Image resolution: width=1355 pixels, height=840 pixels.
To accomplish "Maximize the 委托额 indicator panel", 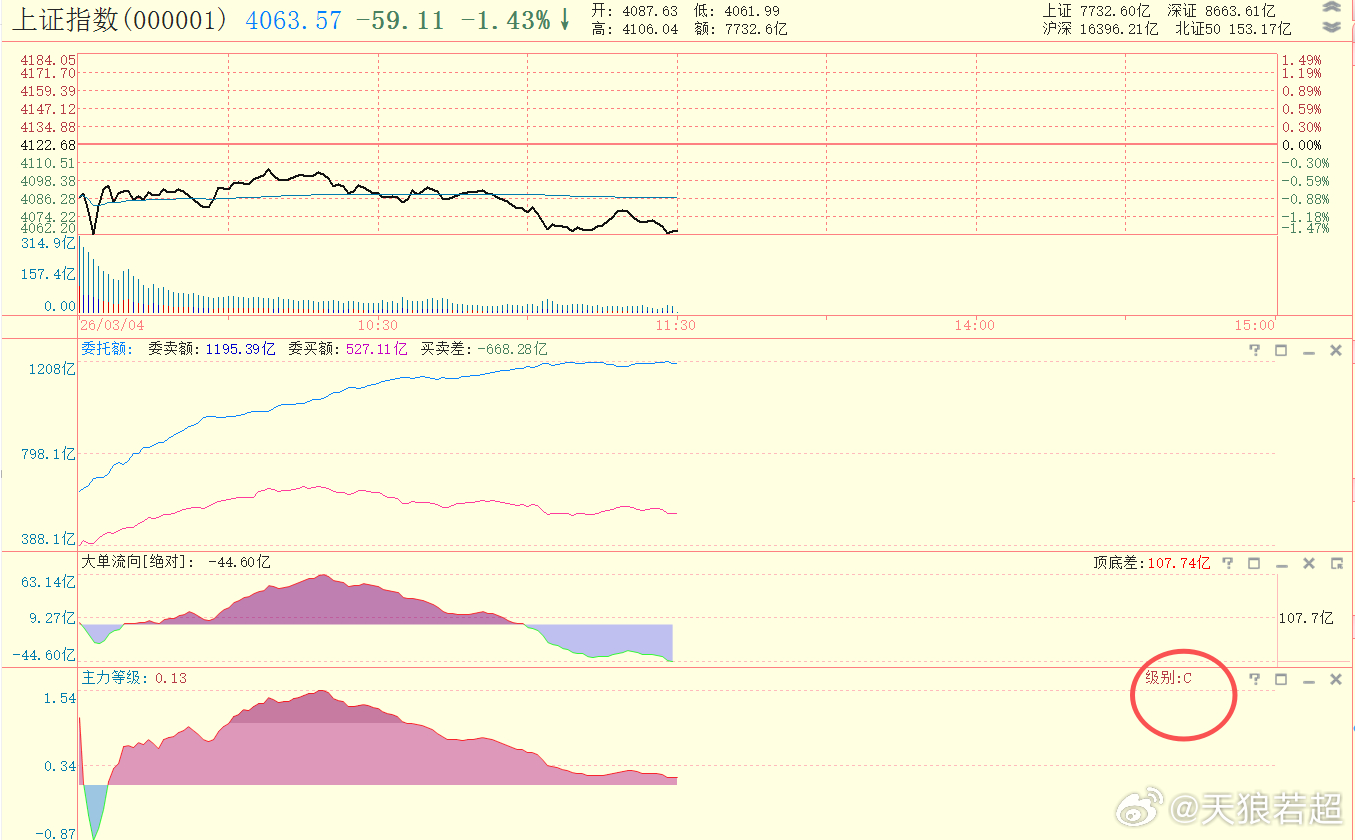I will click(1281, 350).
